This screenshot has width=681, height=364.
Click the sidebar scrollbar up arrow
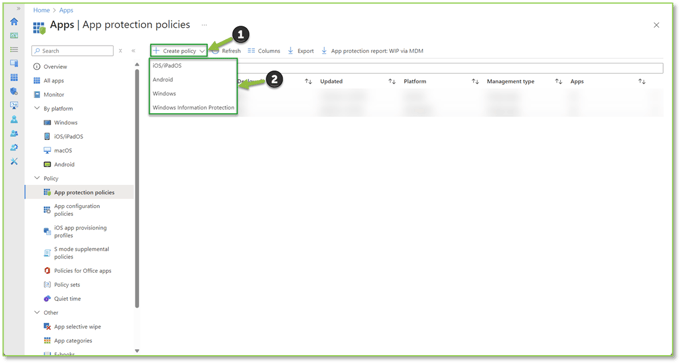point(137,64)
